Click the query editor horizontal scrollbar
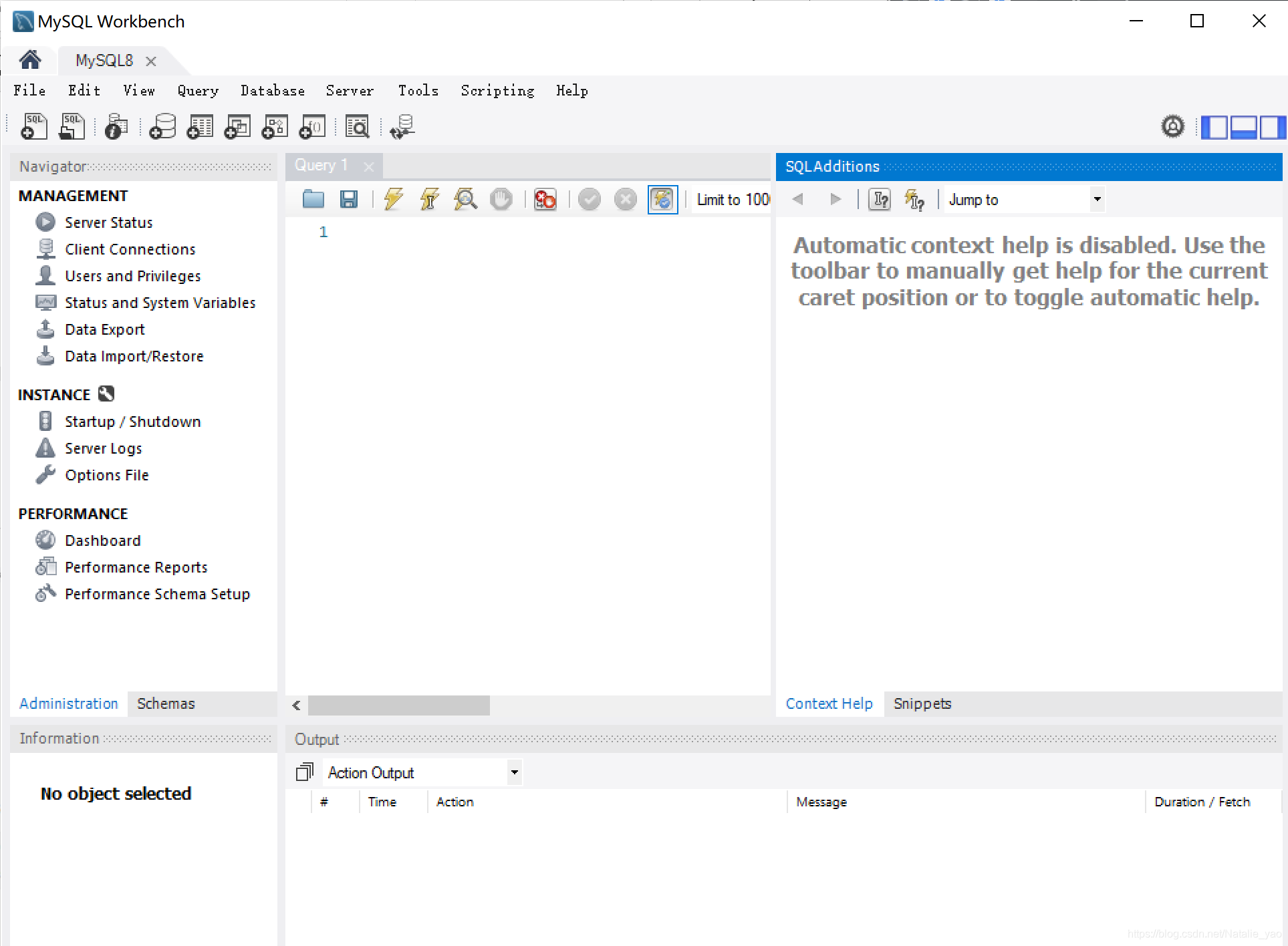 pos(398,705)
